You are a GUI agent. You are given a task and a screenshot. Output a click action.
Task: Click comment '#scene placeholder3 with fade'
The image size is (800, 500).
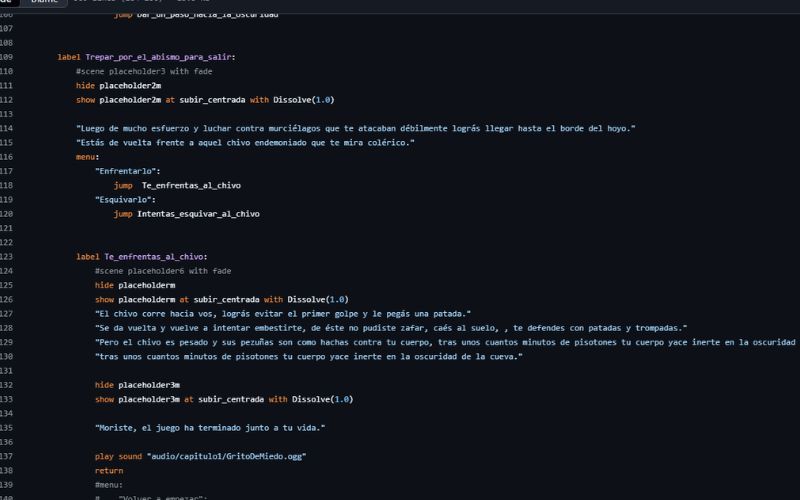(143, 71)
